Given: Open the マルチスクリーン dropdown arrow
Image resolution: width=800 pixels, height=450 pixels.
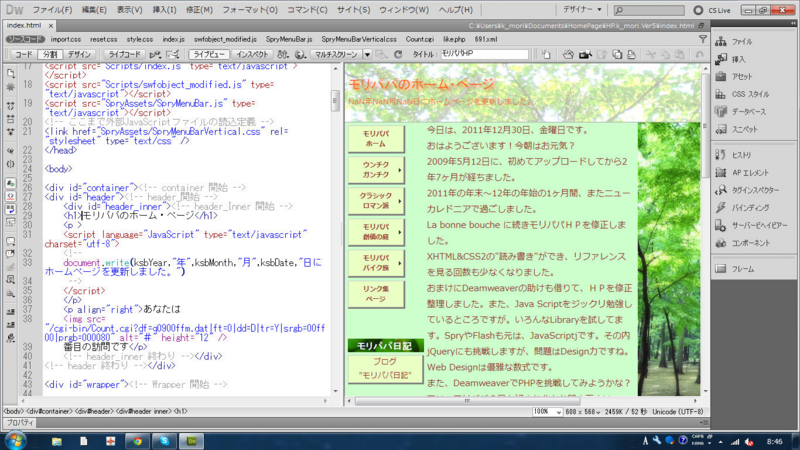Looking at the screenshot, I should [367, 54].
